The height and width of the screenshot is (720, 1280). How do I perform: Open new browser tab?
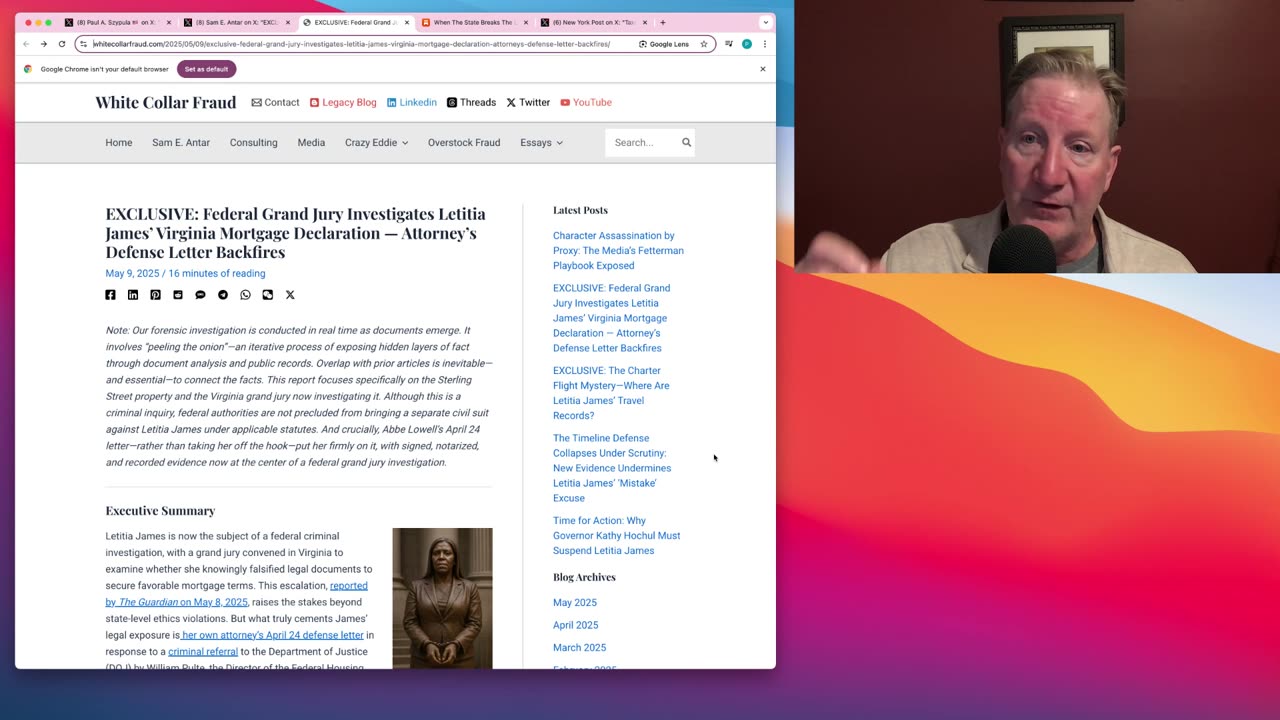(662, 22)
